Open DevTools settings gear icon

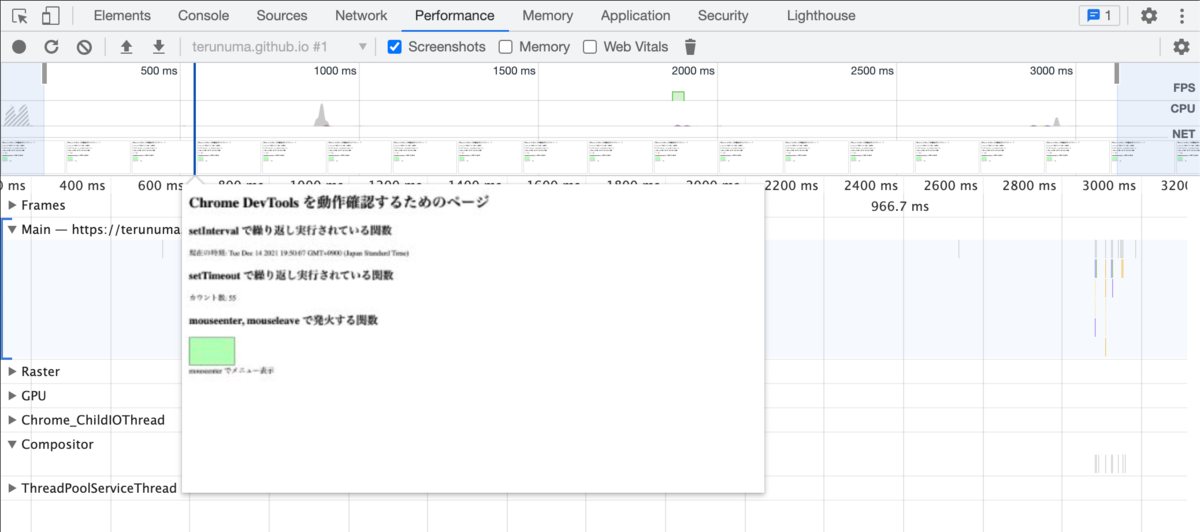coord(1149,16)
